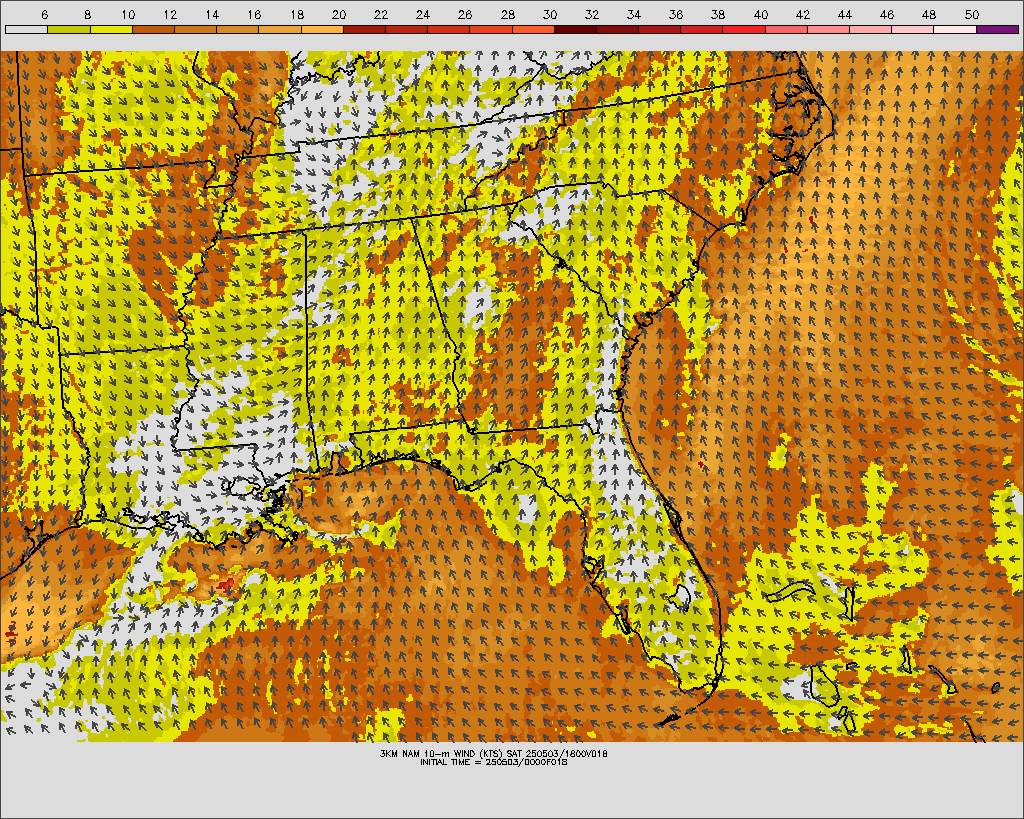Select the scale label "34"
The image size is (1024, 819).
click(633, 15)
